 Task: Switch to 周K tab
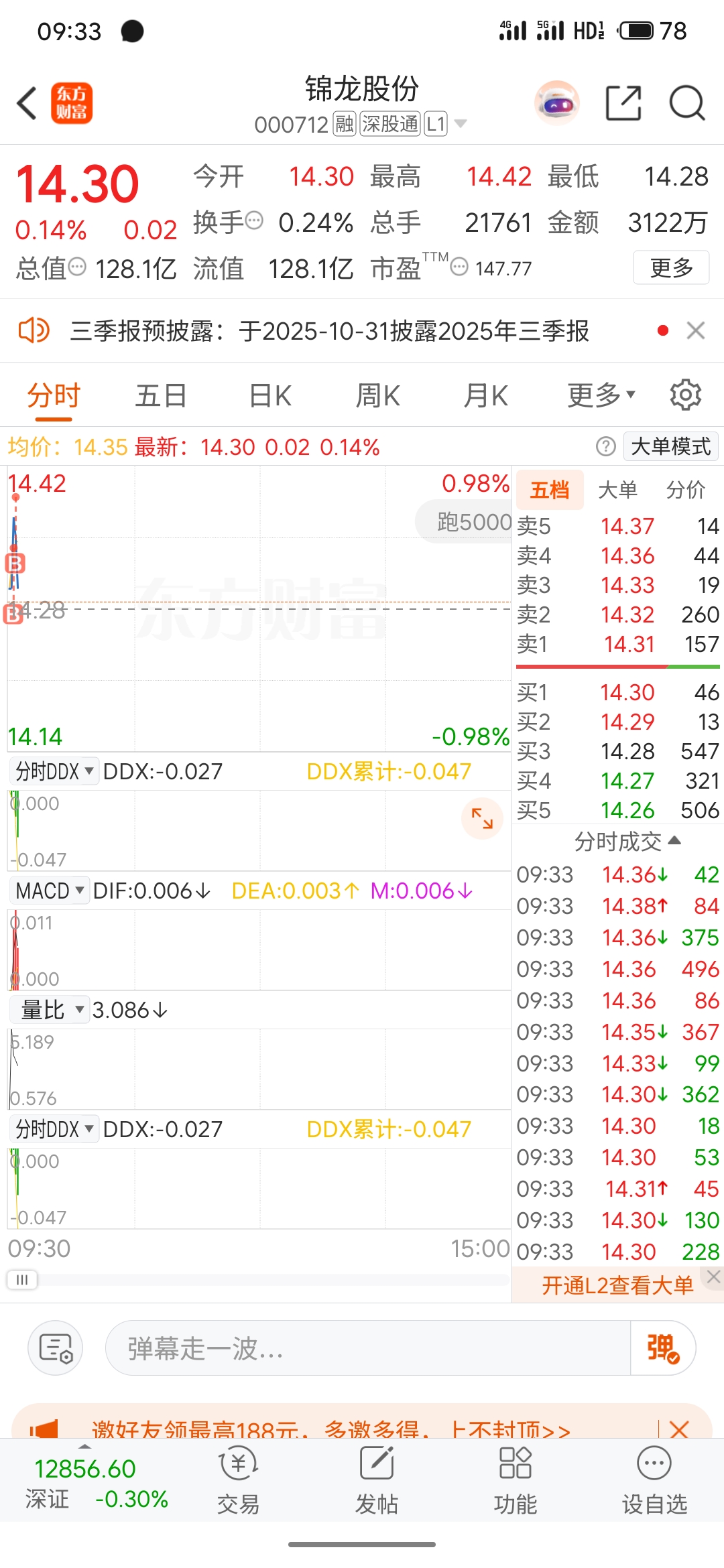click(x=378, y=396)
